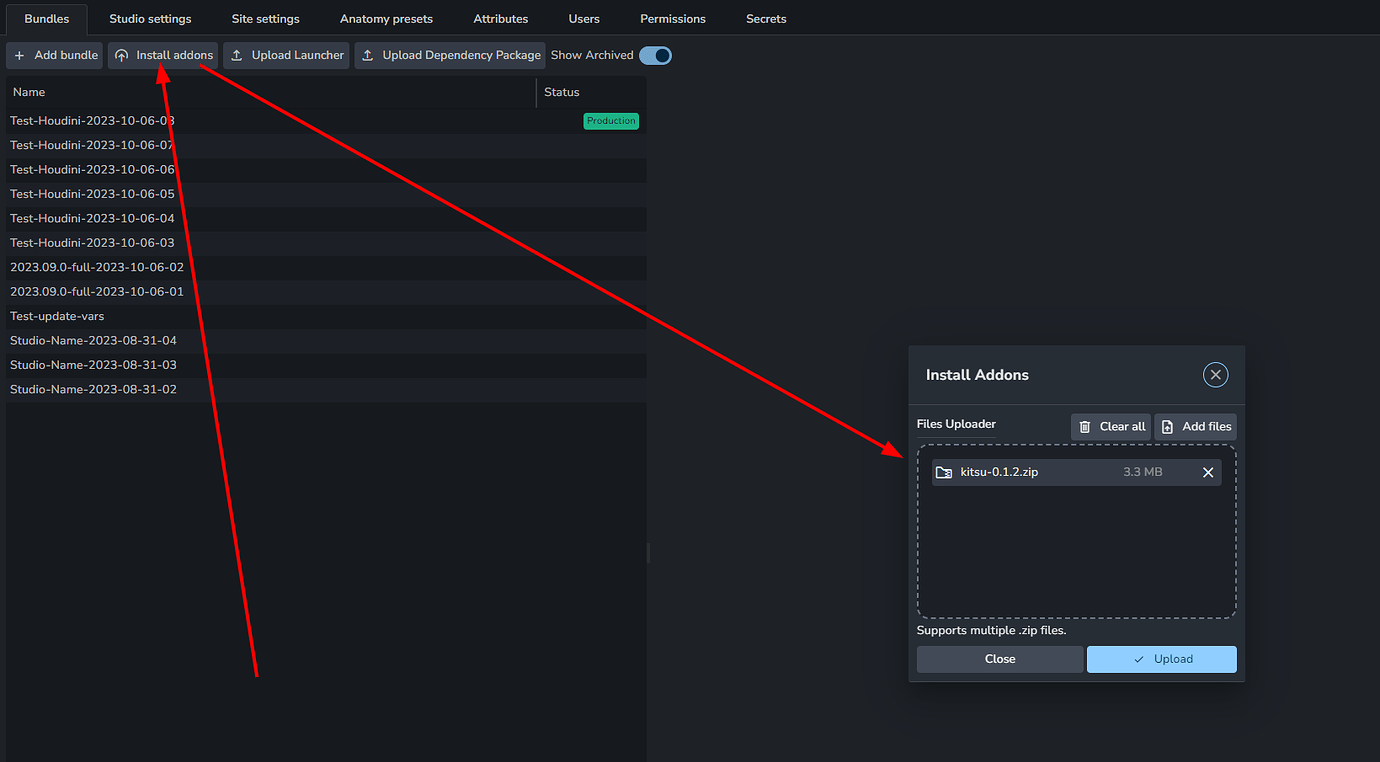Open the Studio settings tab
Viewport: 1380px width, 762px height.
150,18
